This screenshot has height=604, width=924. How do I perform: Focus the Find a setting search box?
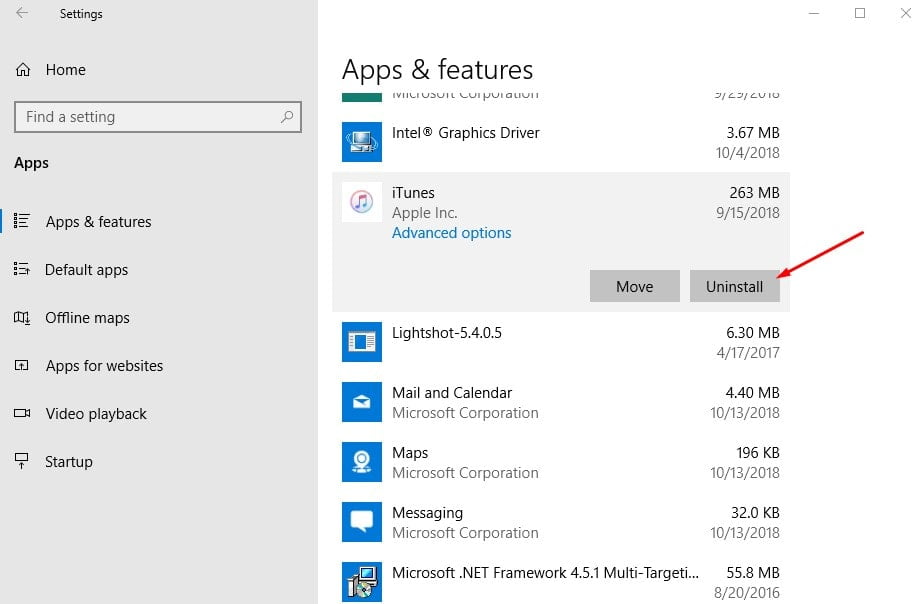(x=158, y=117)
